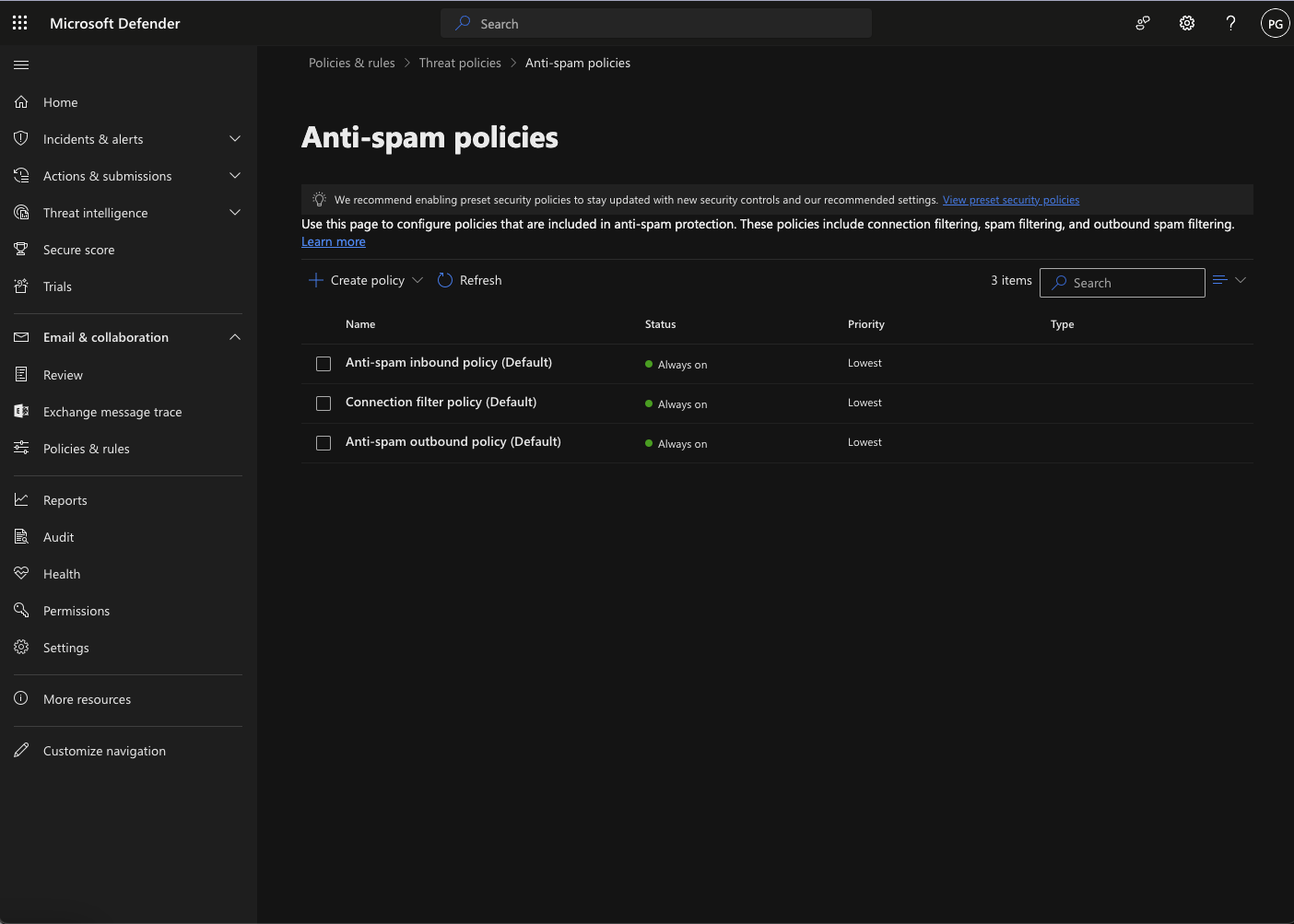This screenshot has height=924, width=1294.
Task: Click the Exchange message trace icon
Action: [x=21, y=412]
